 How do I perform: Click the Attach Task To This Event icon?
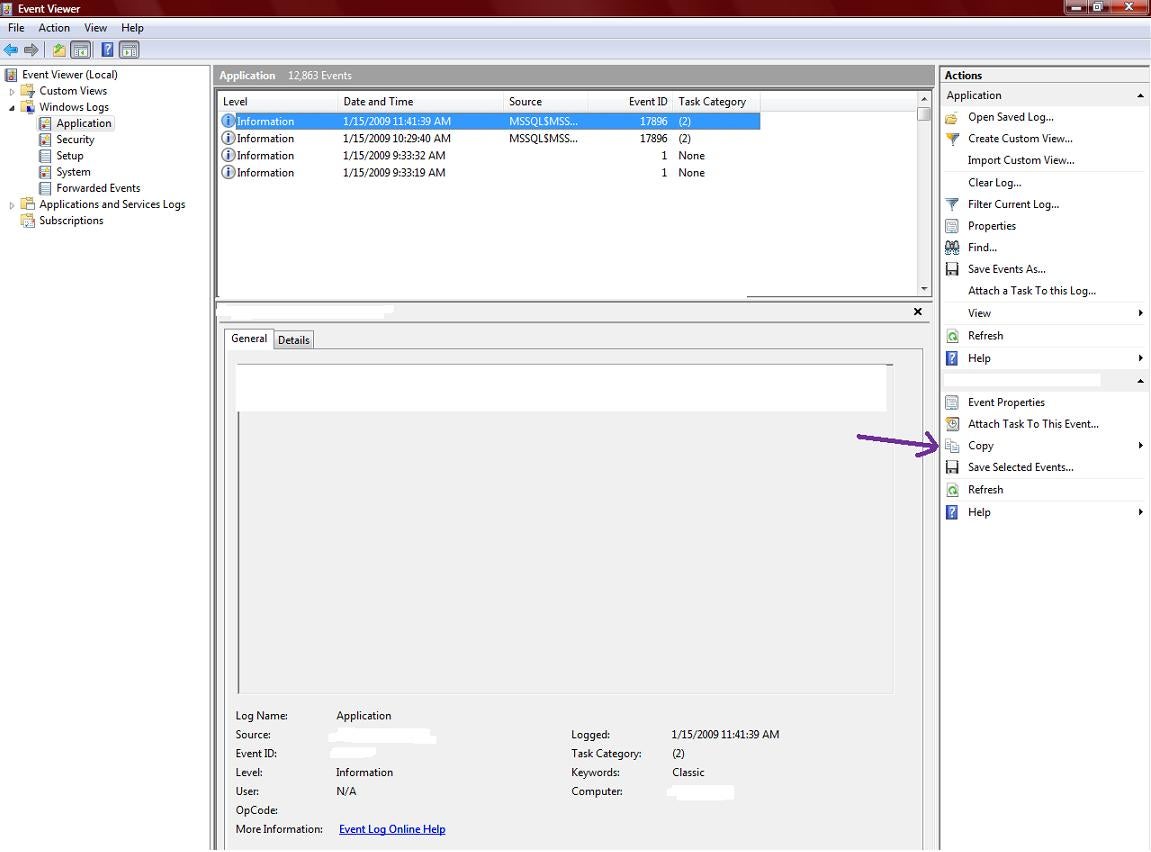coord(952,424)
